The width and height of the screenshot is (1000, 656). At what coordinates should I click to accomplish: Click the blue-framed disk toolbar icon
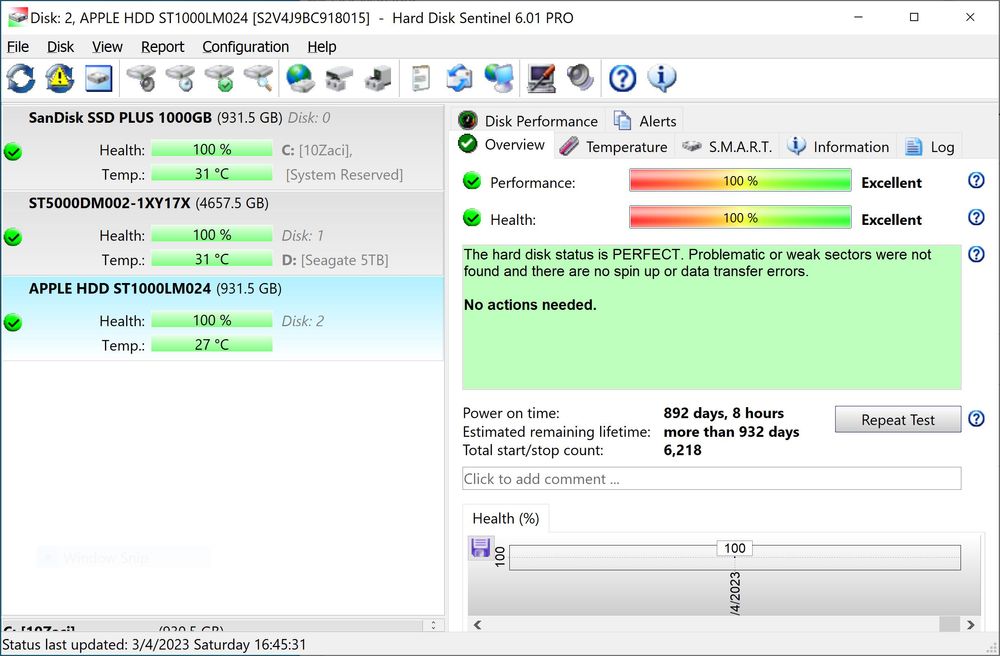click(98, 78)
